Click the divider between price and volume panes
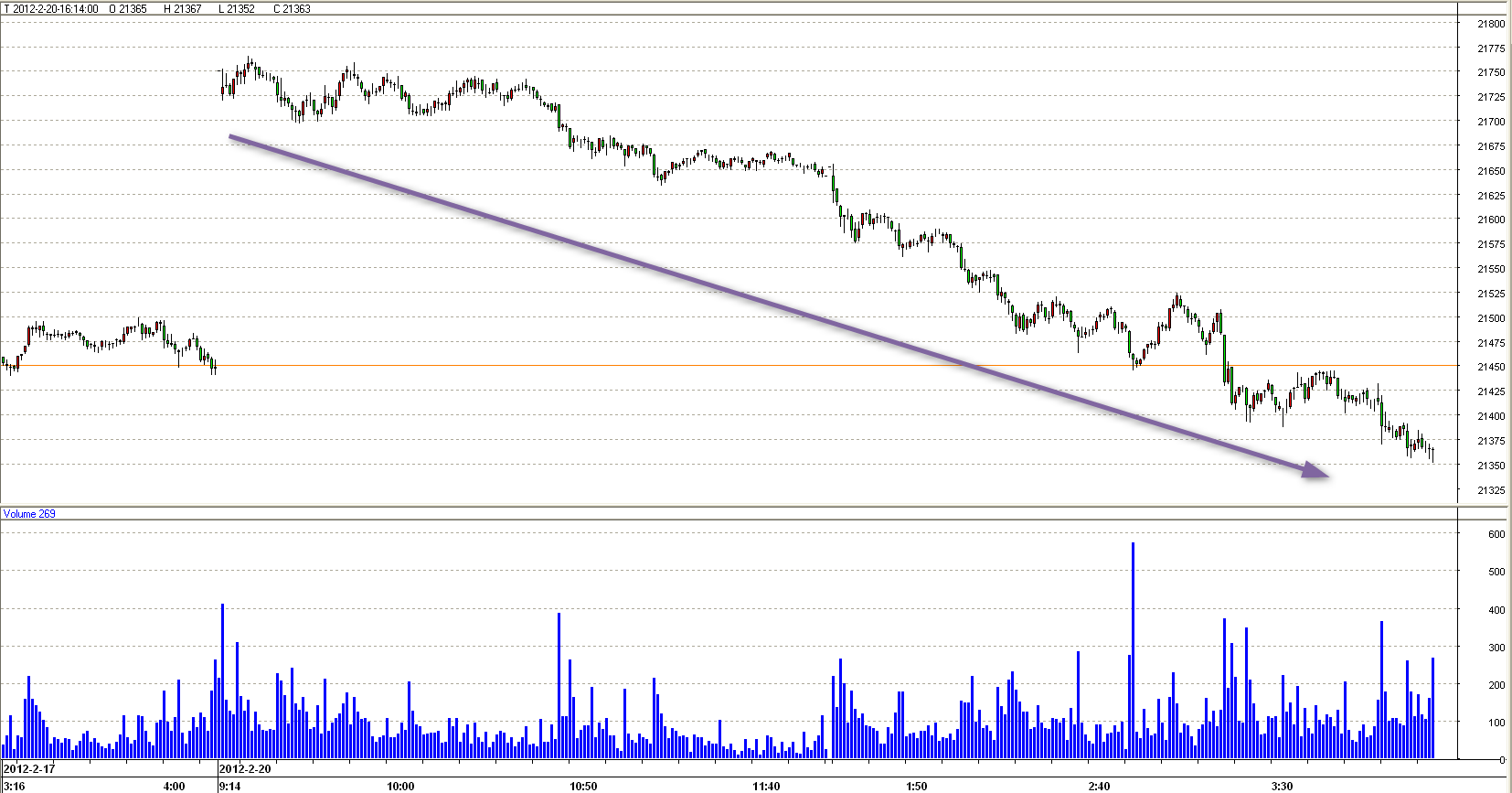 (x=731, y=506)
